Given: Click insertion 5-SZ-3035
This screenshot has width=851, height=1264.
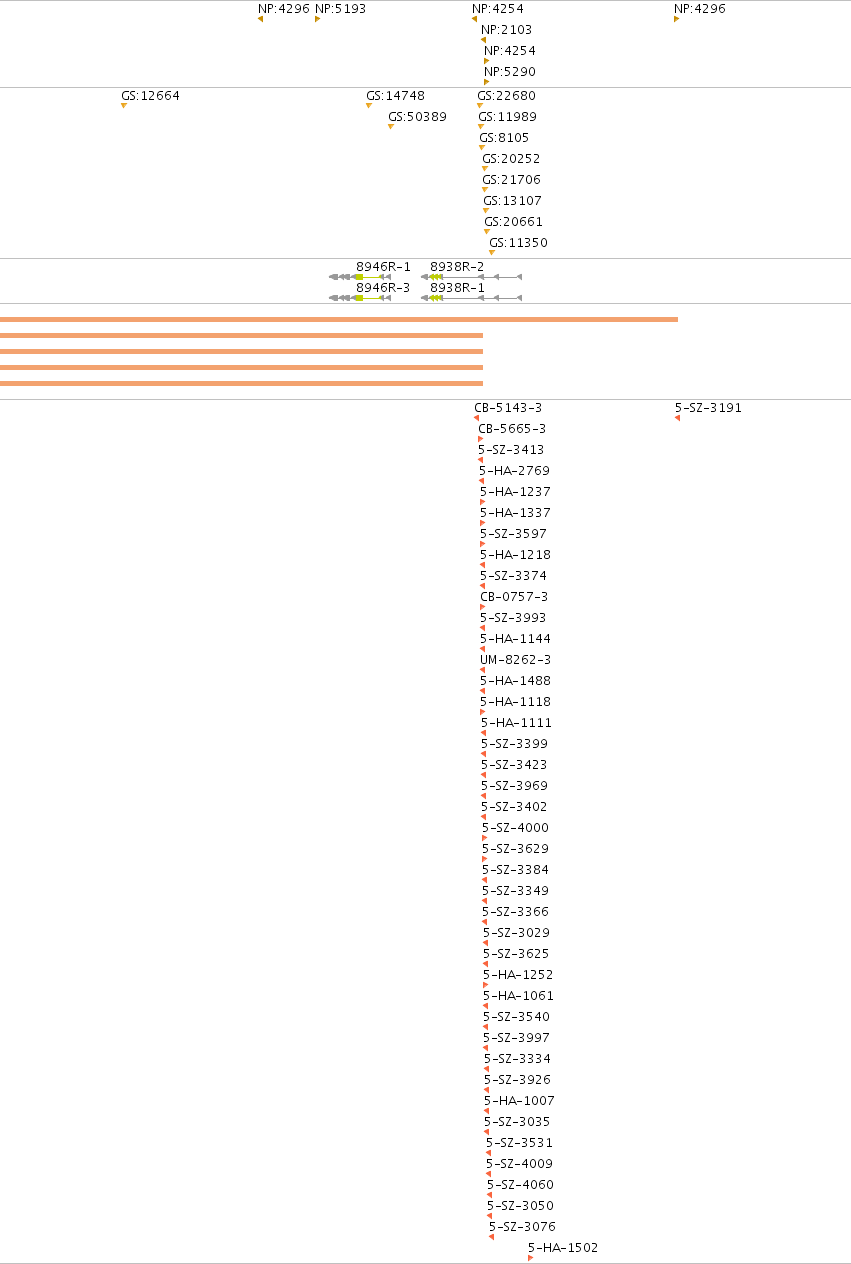Looking at the screenshot, I should pyautogui.click(x=517, y=1123).
